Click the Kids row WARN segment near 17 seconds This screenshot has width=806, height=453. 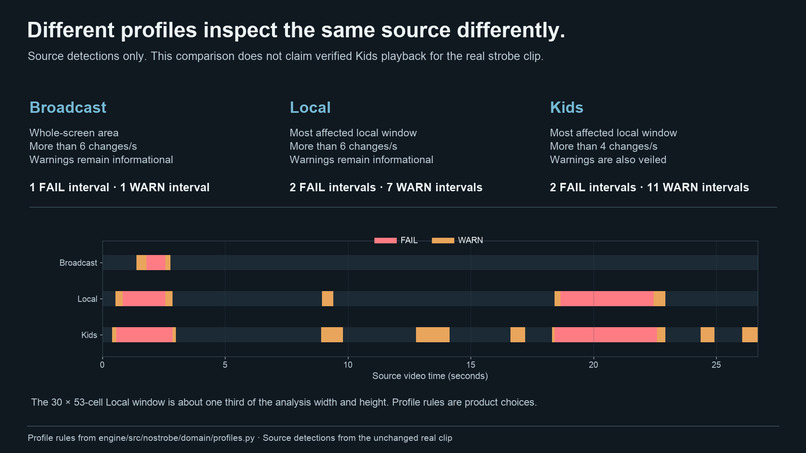click(x=518, y=335)
